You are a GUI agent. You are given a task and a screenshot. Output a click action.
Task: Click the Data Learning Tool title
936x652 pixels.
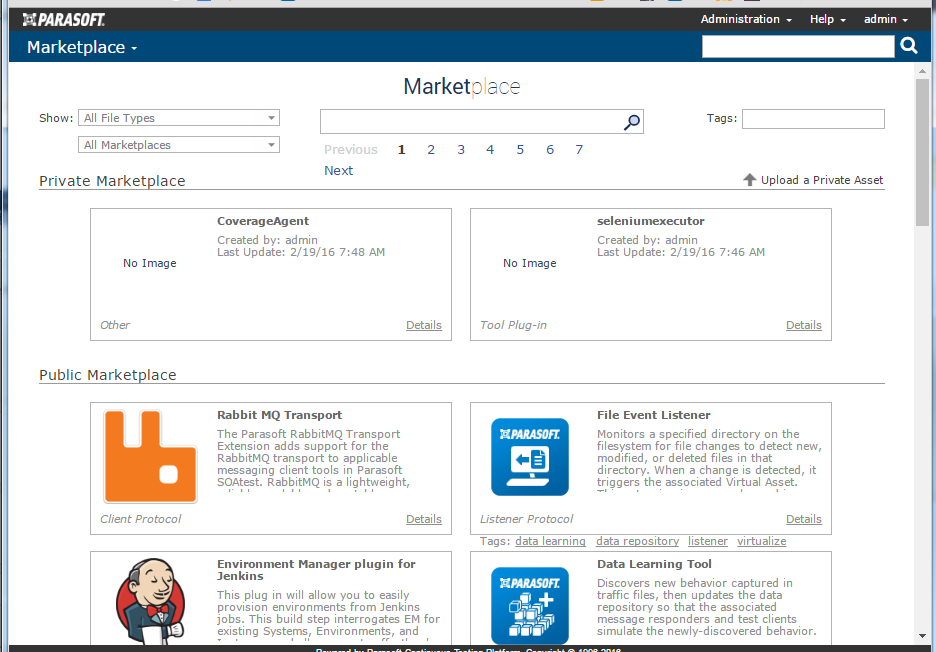point(654,564)
